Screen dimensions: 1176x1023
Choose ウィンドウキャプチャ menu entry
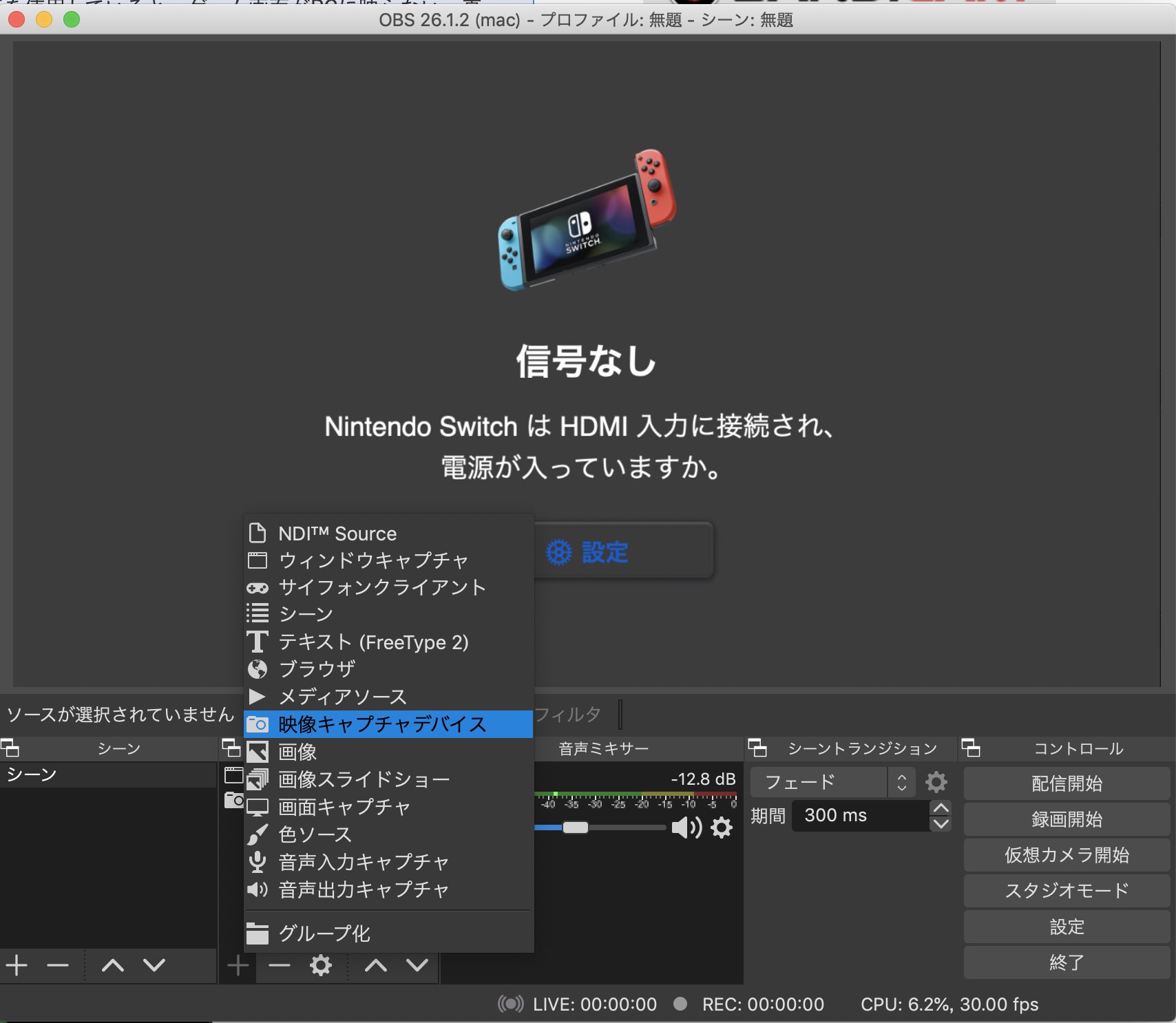pyautogui.click(x=388, y=560)
